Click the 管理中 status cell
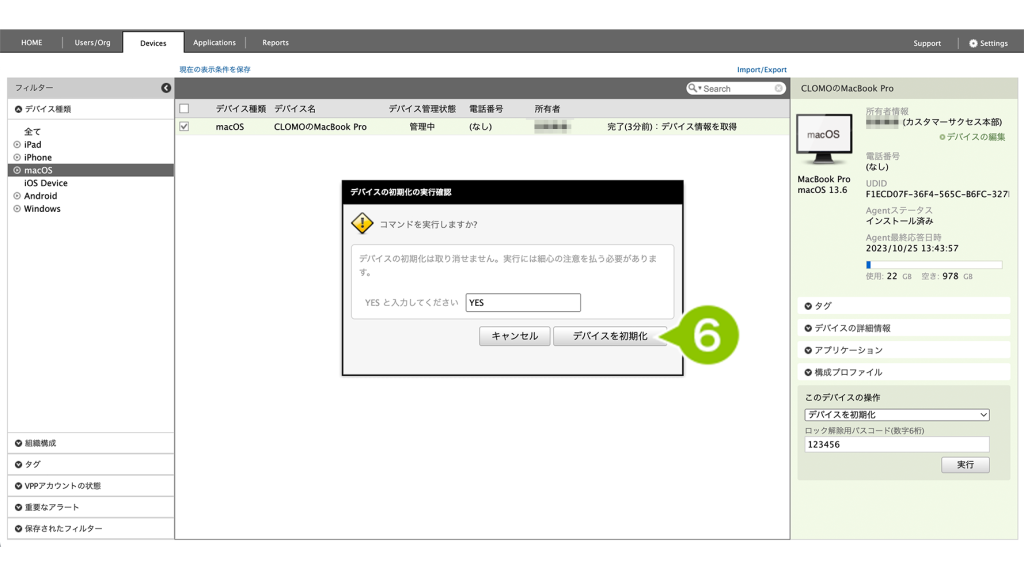Viewport: 1024px width, 576px height. [x=422, y=127]
